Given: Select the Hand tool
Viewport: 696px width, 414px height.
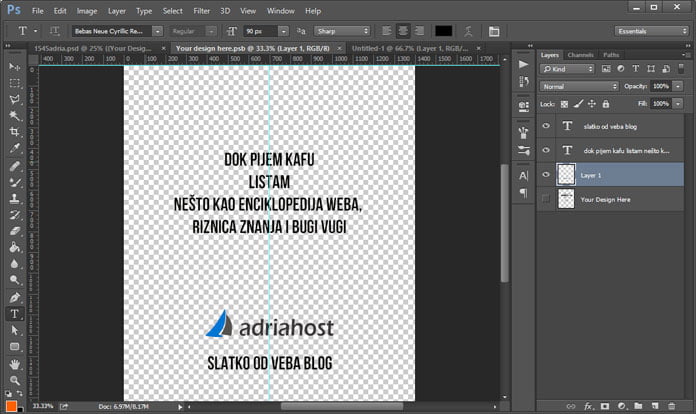Looking at the screenshot, I should [14, 364].
